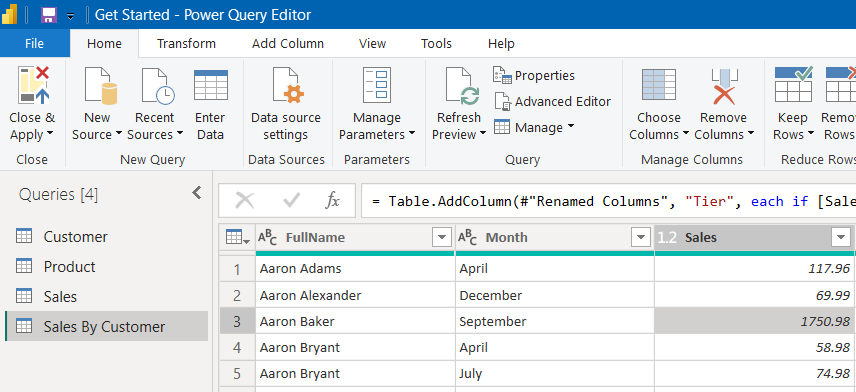Click the Save icon in title bar
This screenshot has width=856, height=392.
tap(49, 15)
